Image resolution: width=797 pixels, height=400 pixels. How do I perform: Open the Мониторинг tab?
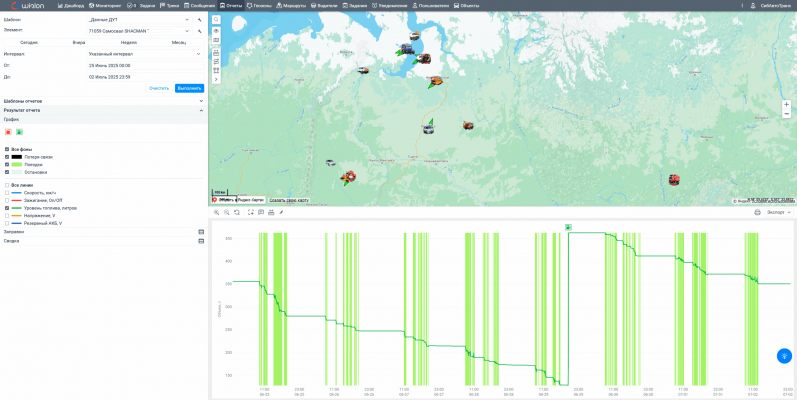point(105,6)
